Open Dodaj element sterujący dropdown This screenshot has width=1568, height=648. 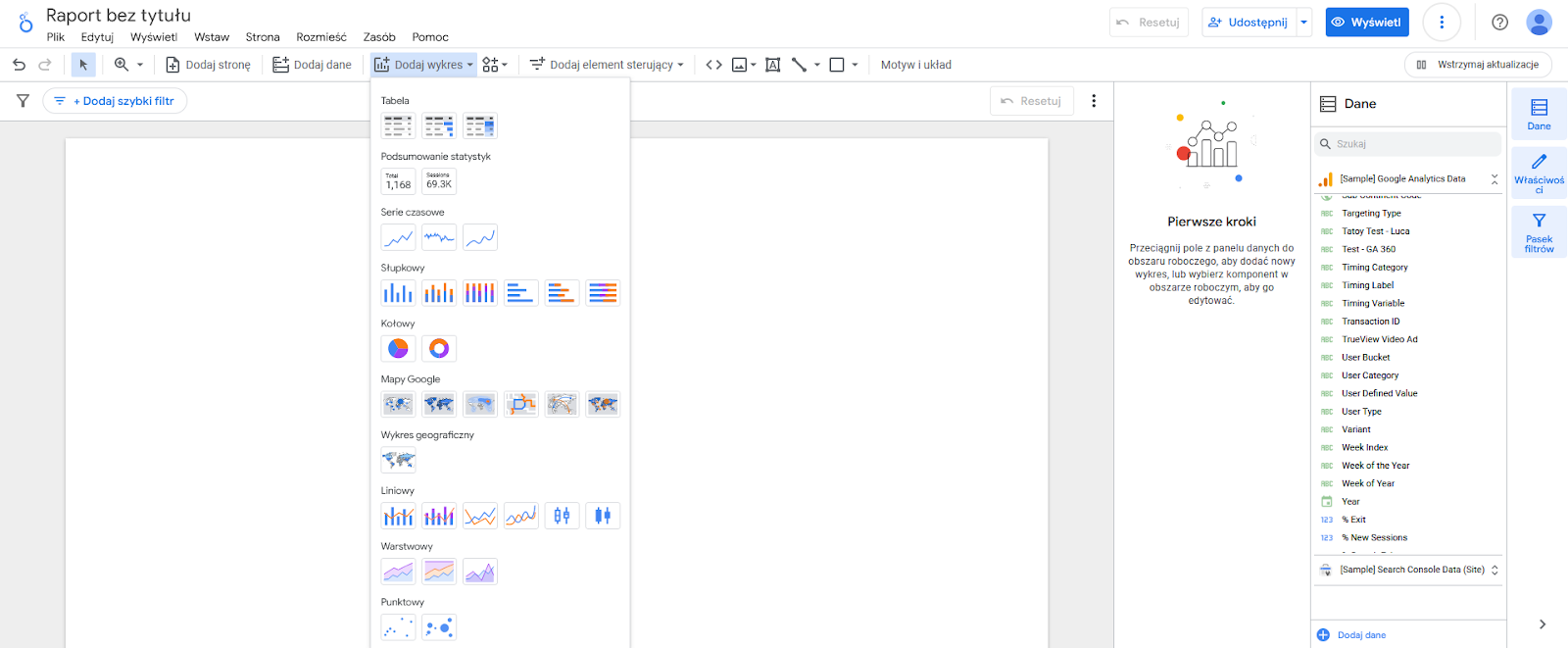click(x=607, y=65)
